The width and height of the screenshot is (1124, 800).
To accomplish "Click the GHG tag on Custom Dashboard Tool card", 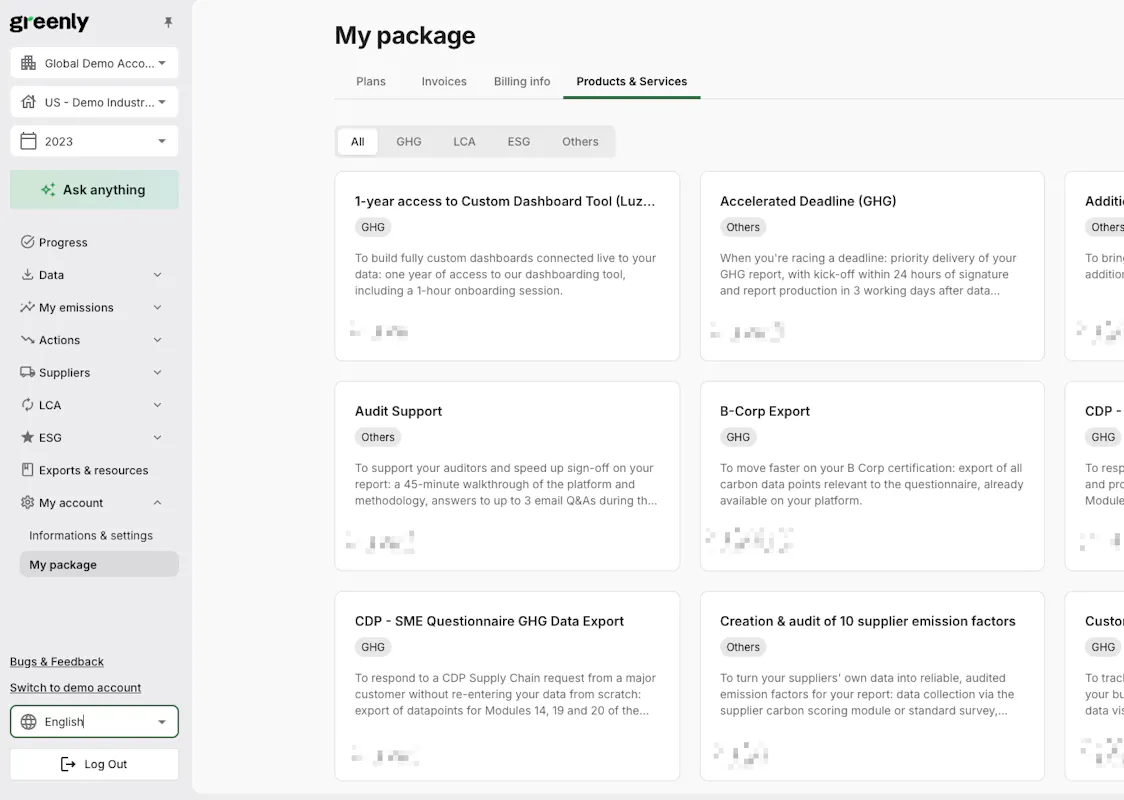I will pyautogui.click(x=373, y=227).
